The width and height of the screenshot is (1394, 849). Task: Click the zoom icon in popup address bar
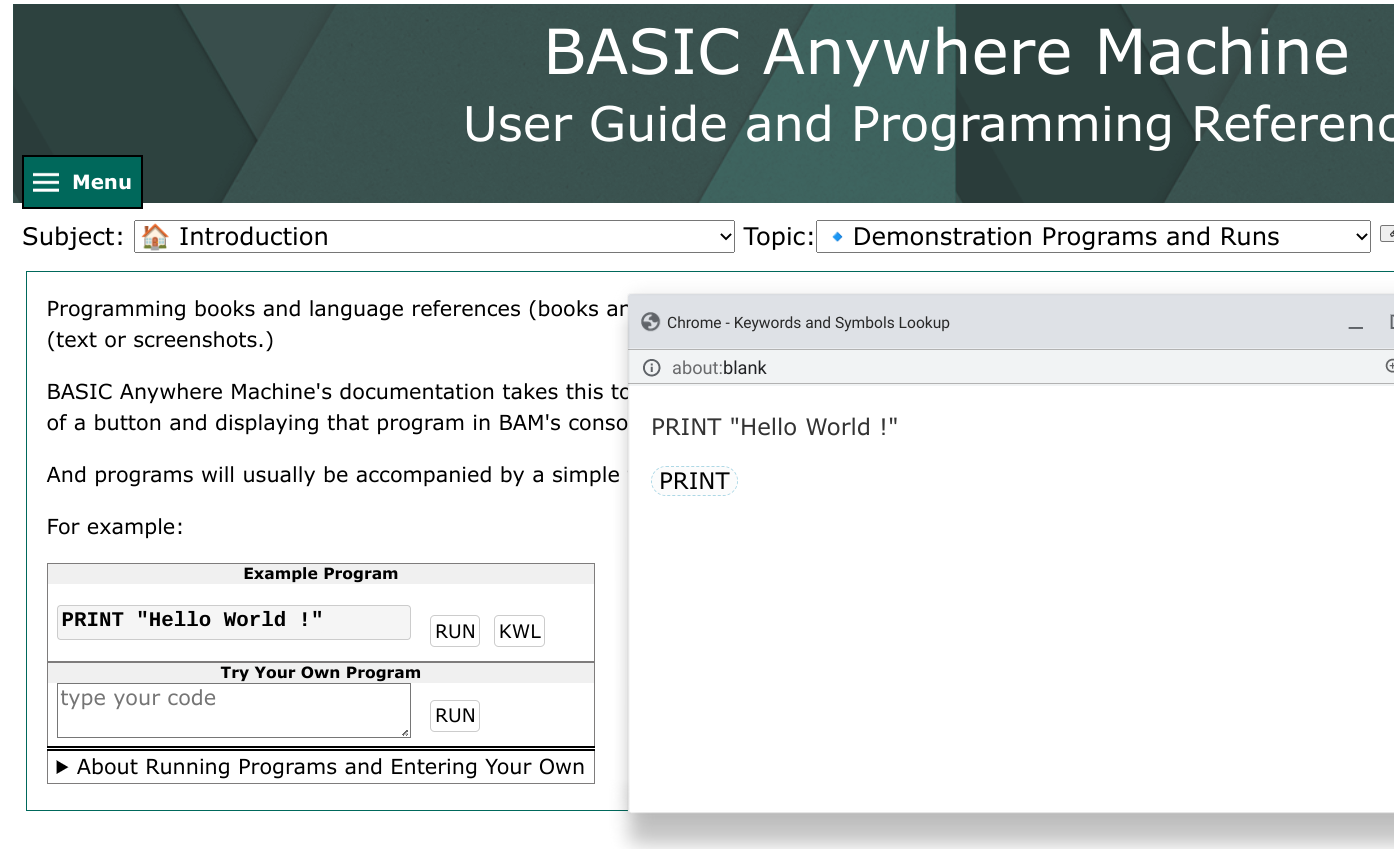click(1390, 367)
